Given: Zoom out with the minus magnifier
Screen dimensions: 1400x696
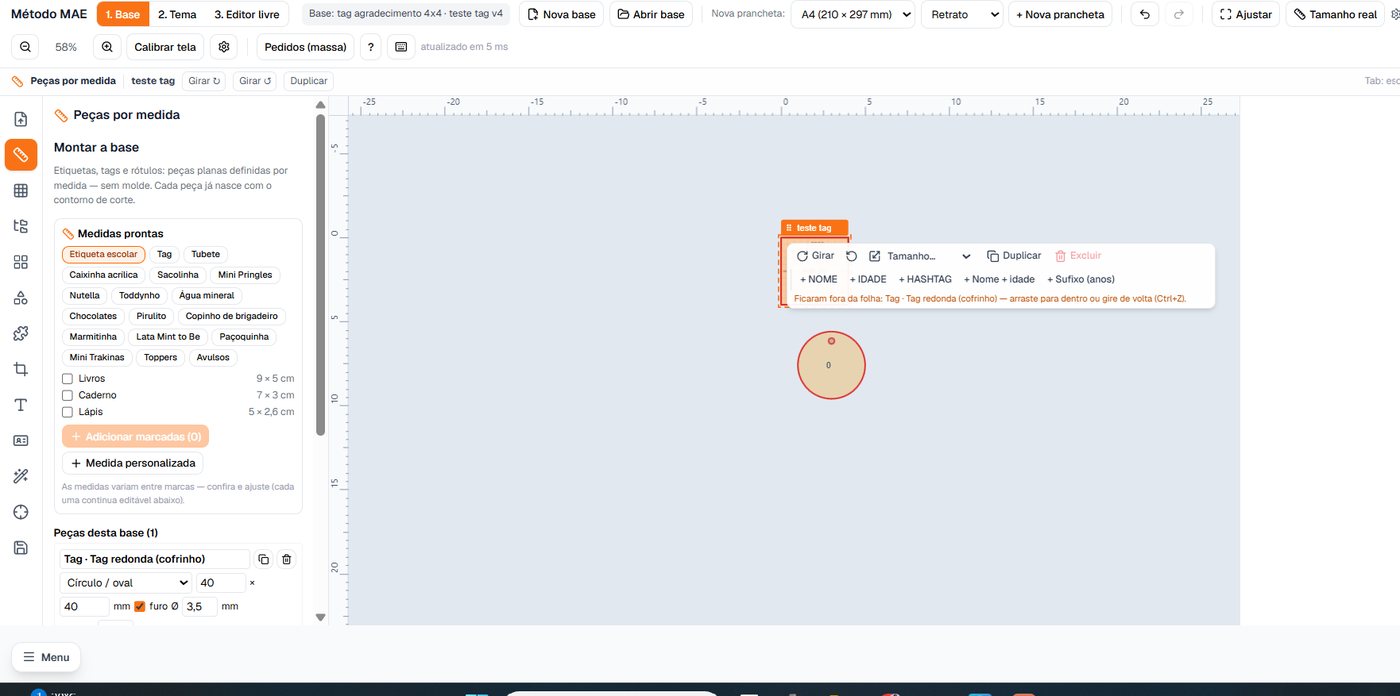Looking at the screenshot, I should [25, 47].
